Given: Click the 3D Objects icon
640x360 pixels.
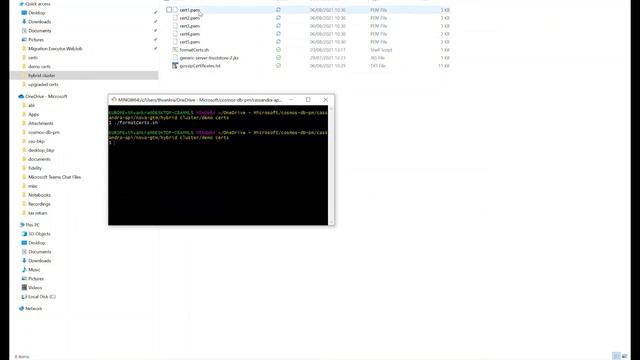Looking at the screenshot, I should point(24,234).
